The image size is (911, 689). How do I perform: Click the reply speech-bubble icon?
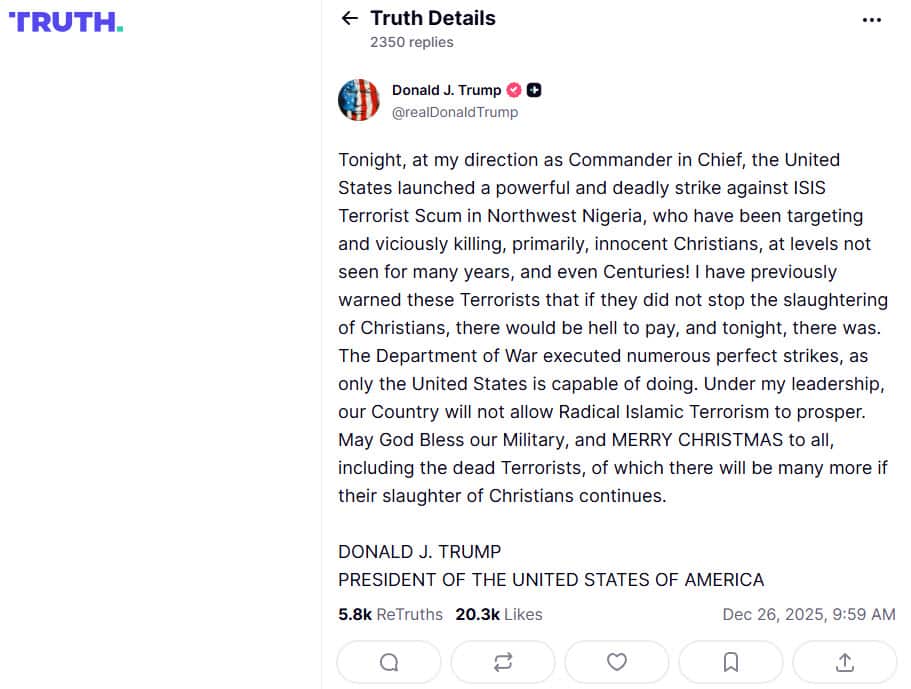(388, 661)
